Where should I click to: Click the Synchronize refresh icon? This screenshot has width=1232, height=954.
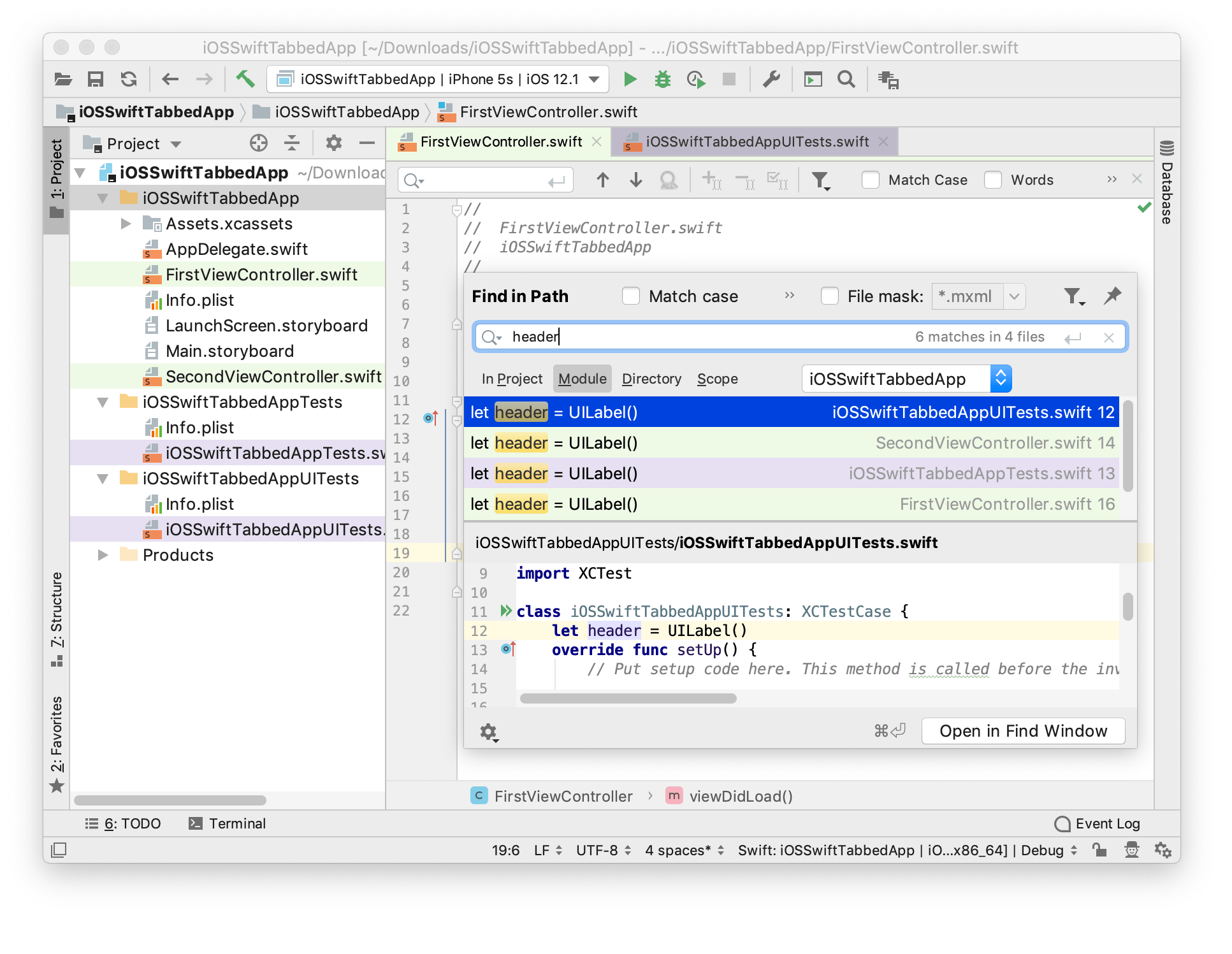tap(129, 79)
